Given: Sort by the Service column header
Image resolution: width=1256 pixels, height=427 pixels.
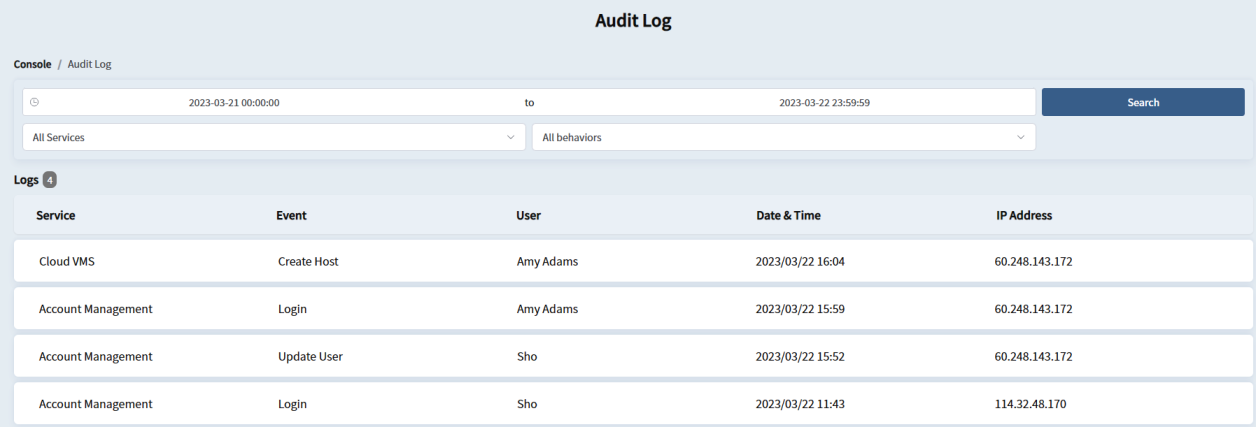Looking at the screenshot, I should [x=56, y=215].
